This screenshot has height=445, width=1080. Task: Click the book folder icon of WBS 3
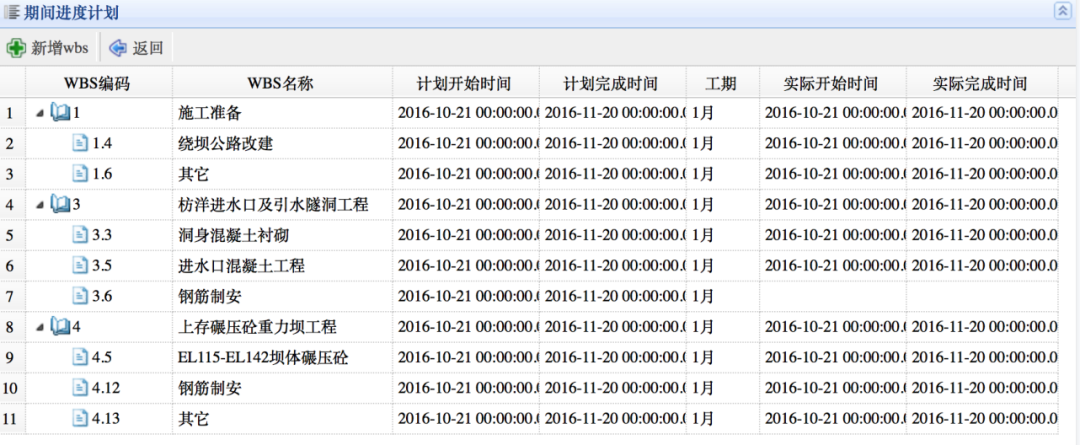coord(60,204)
